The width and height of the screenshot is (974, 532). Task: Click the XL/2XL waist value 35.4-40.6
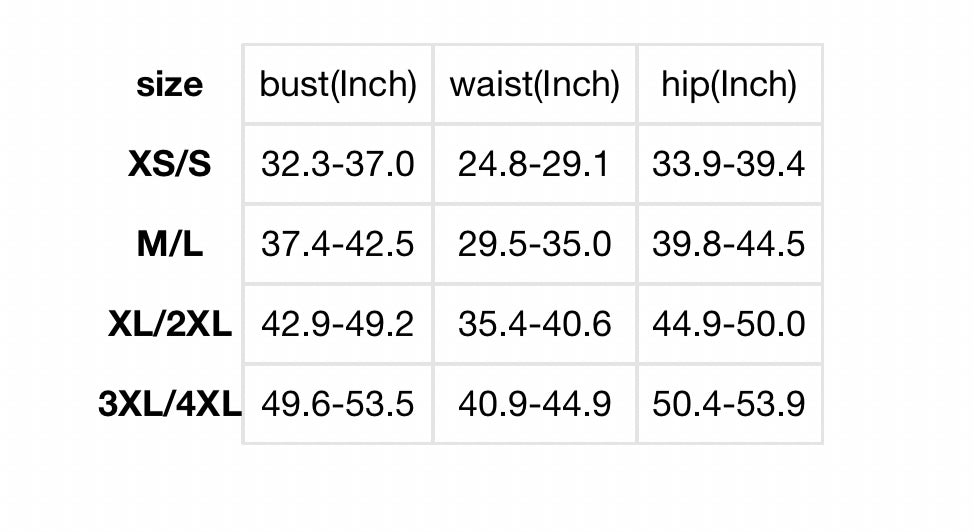[534, 324]
